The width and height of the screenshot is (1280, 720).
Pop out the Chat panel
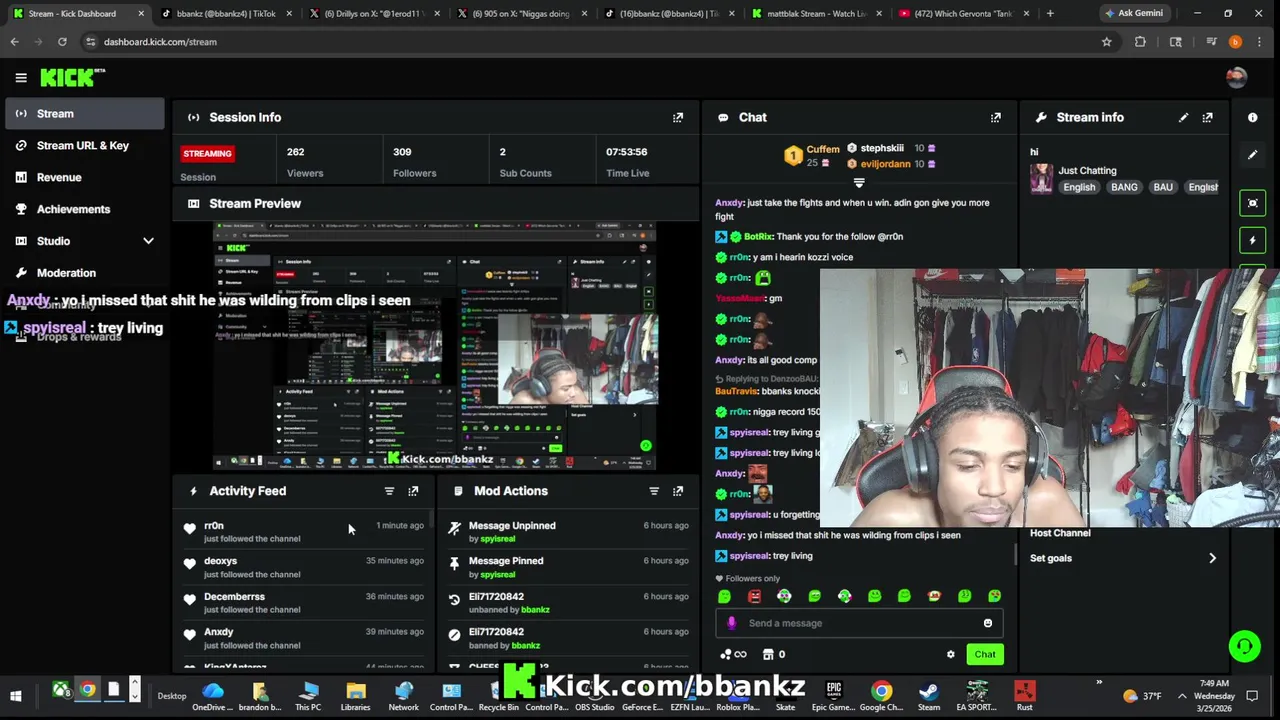coord(996,117)
